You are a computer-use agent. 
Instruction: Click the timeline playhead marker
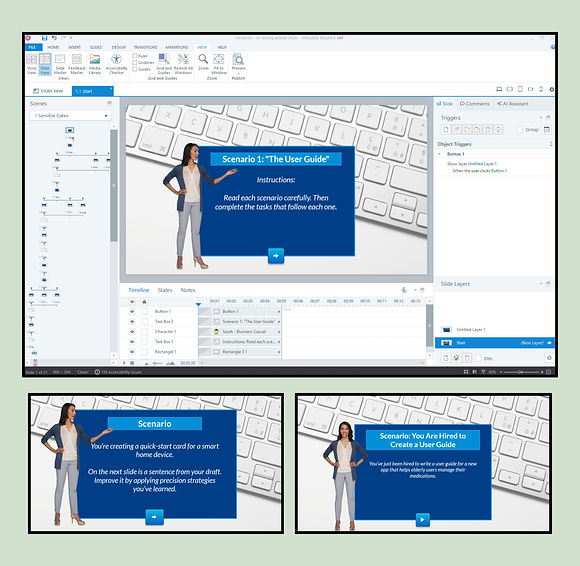pos(199,304)
